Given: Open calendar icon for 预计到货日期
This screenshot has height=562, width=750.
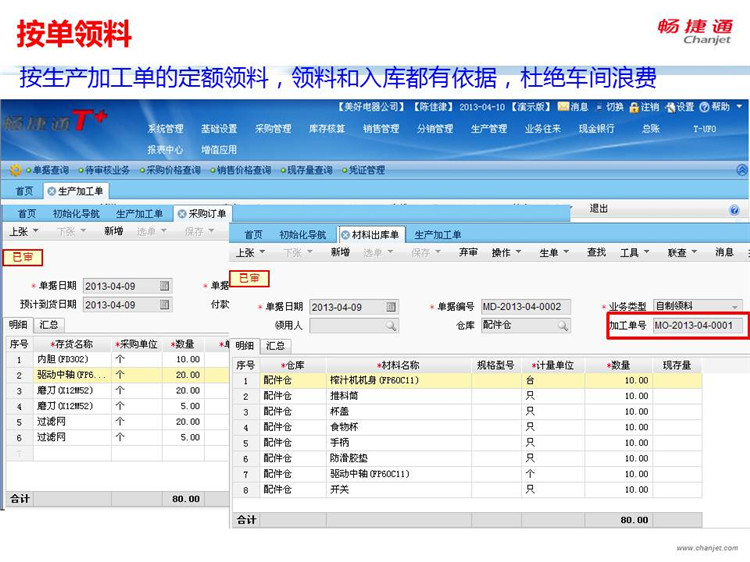Looking at the screenshot, I should pyautogui.click(x=165, y=305).
